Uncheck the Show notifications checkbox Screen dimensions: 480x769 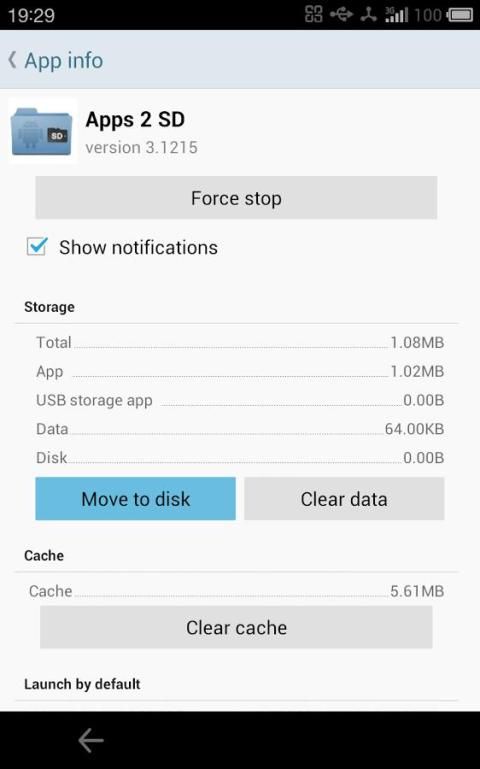tap(37, 247)
